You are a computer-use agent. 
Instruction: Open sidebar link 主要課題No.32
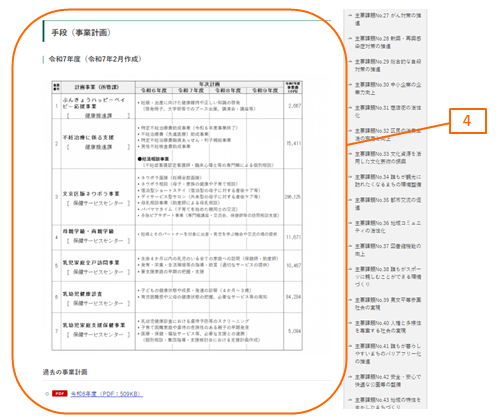(388, 134)
